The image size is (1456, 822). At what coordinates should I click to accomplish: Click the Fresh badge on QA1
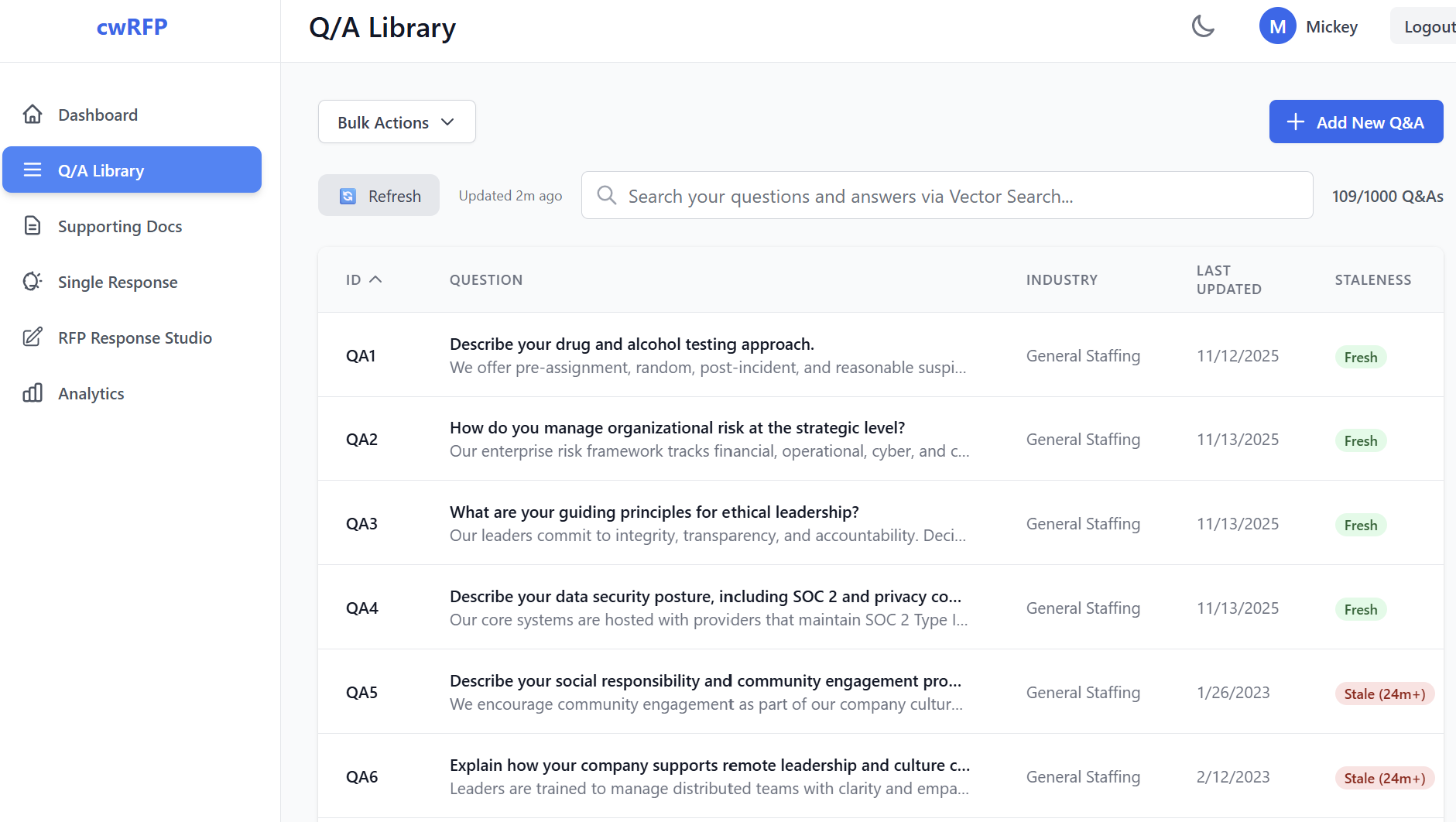click(x=1360, y=357)
